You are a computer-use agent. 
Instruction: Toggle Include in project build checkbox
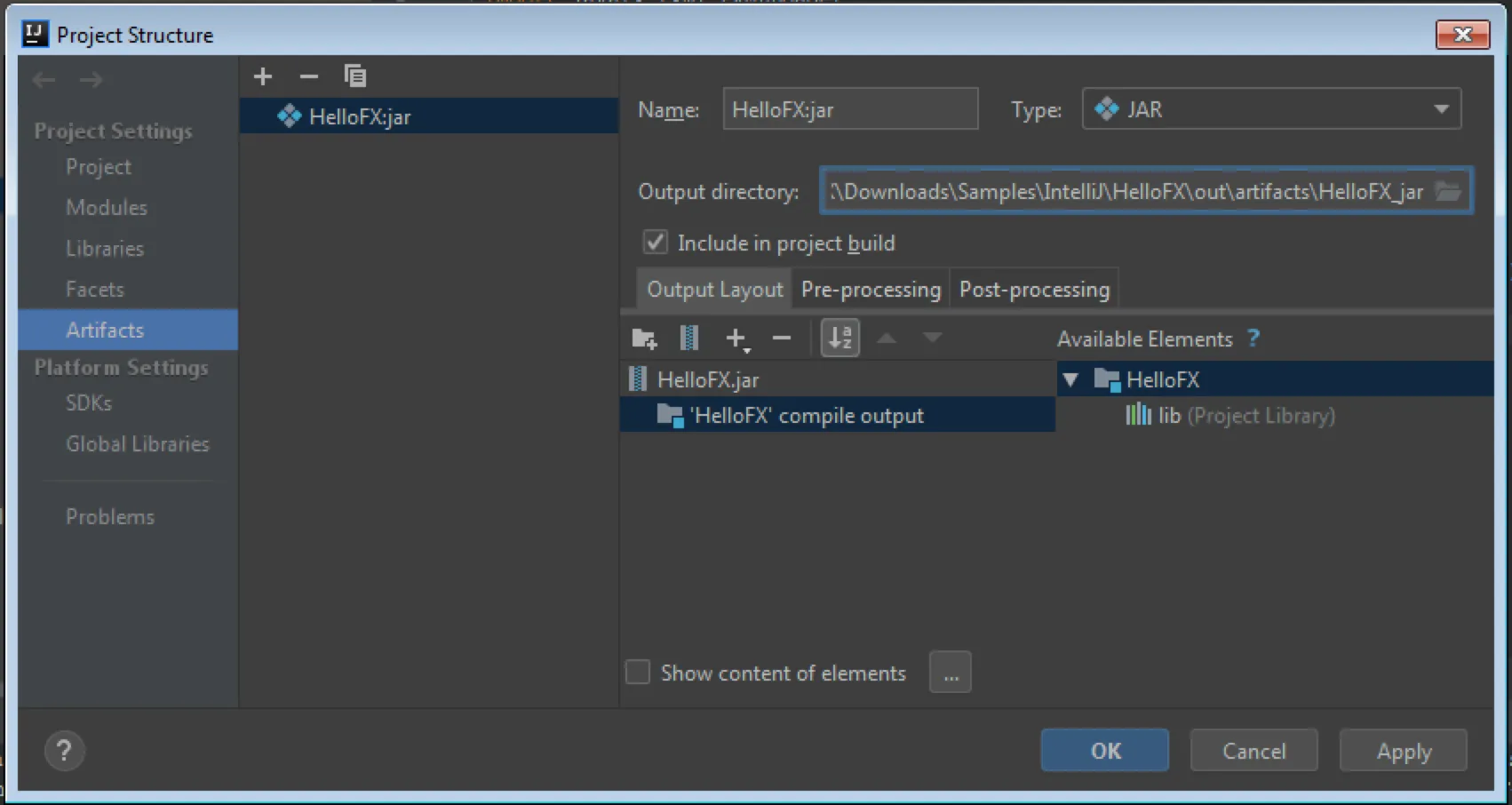coord(656,243)
